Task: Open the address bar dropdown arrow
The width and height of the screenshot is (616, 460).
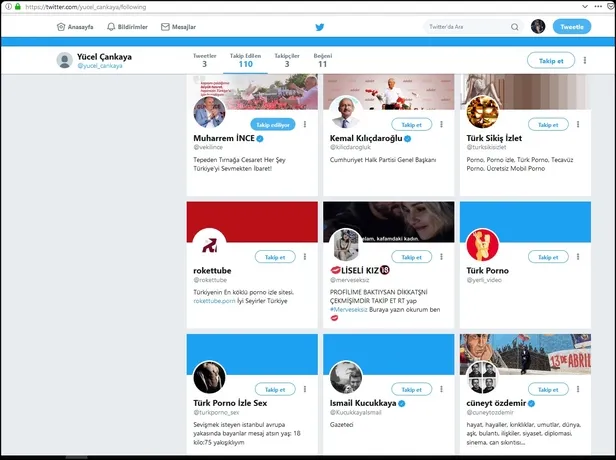Action: pyautogui.click(x=585, y=6)
